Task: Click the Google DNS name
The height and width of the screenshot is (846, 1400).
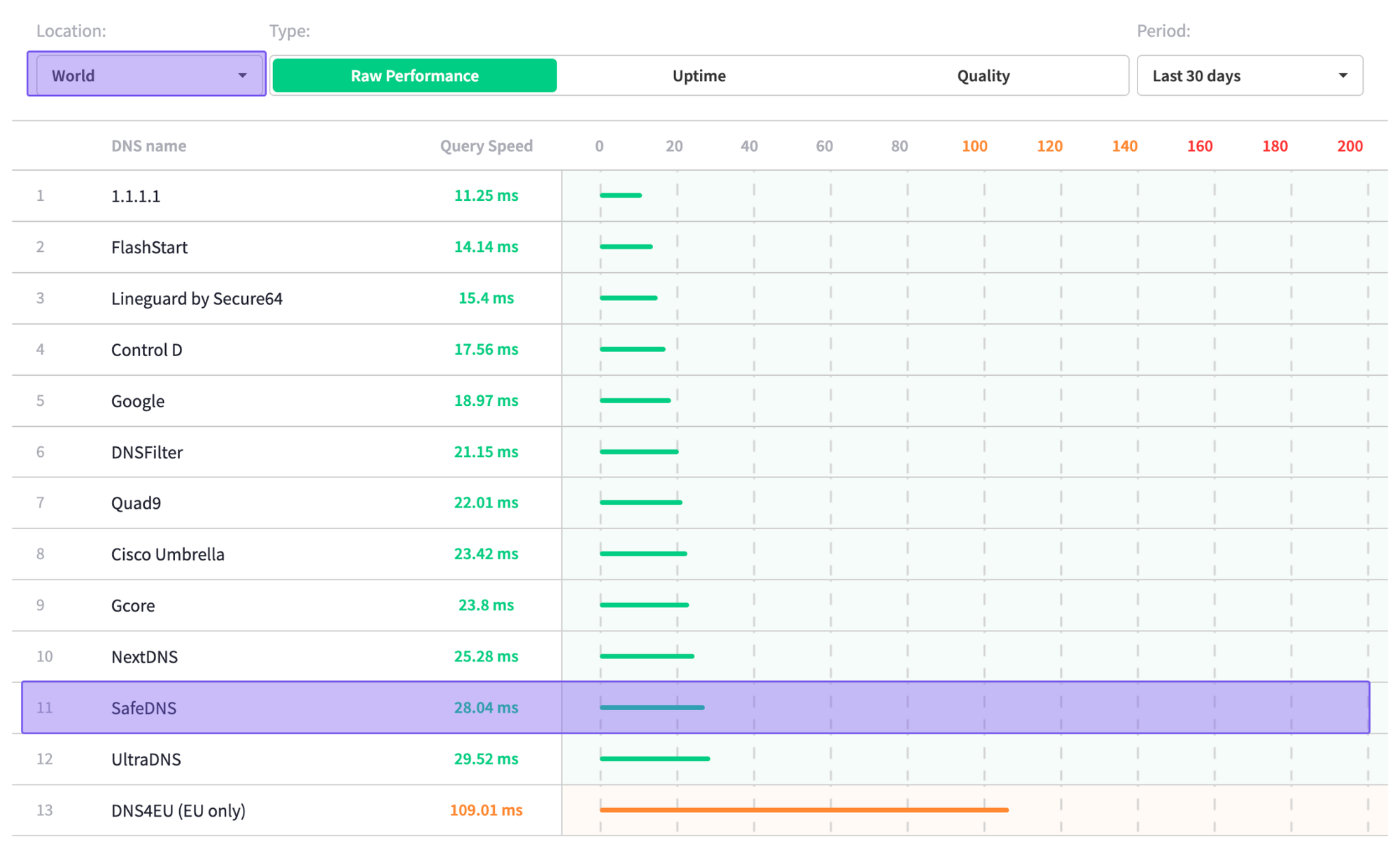Action: [138, 401]
